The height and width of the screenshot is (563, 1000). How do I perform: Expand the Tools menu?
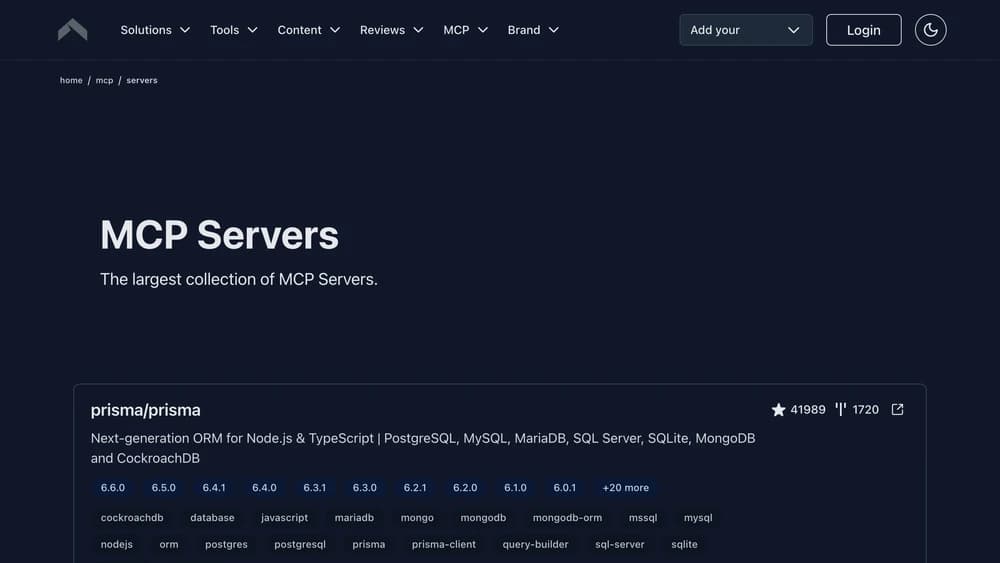coord(233,30)
